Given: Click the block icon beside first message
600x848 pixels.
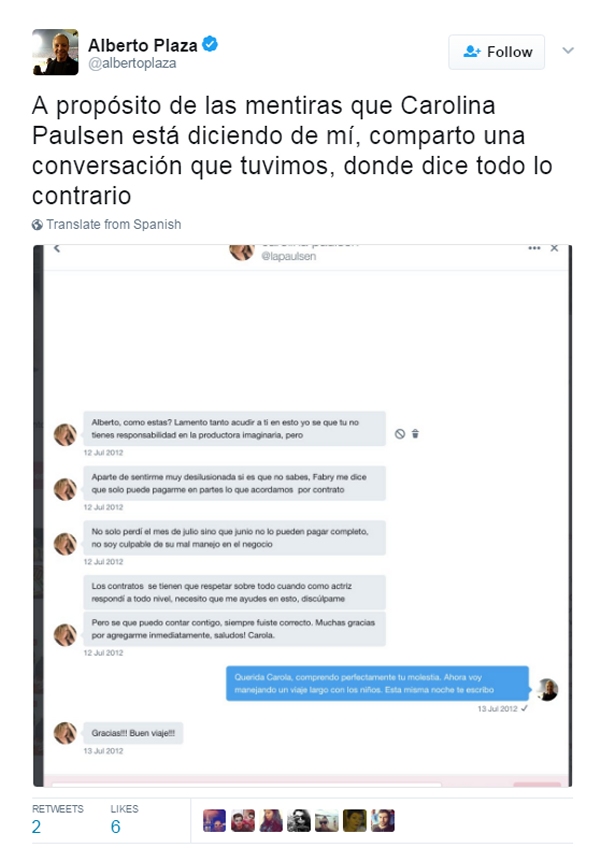Looking at the screenshot, I should tap(400, 434).
